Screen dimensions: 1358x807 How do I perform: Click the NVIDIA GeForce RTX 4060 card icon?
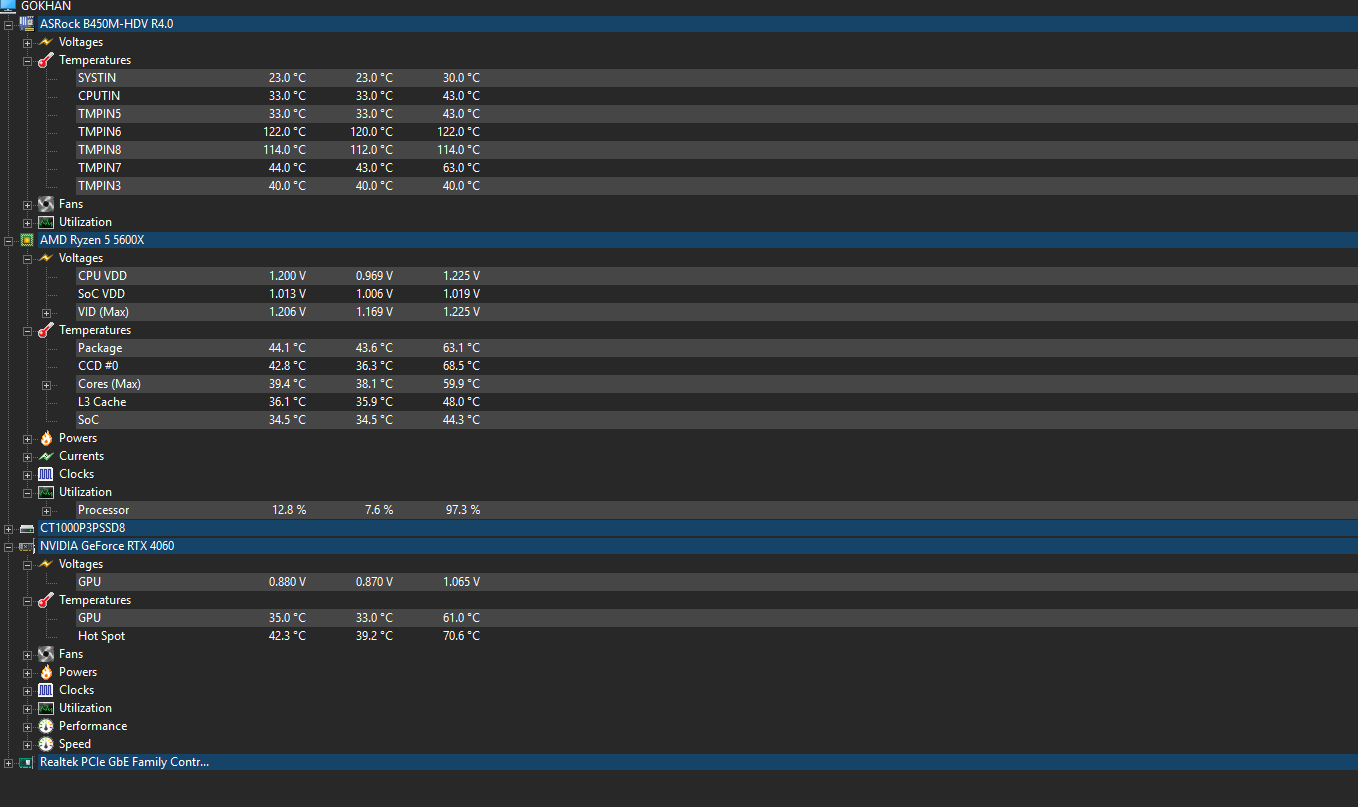coord(27,546)
